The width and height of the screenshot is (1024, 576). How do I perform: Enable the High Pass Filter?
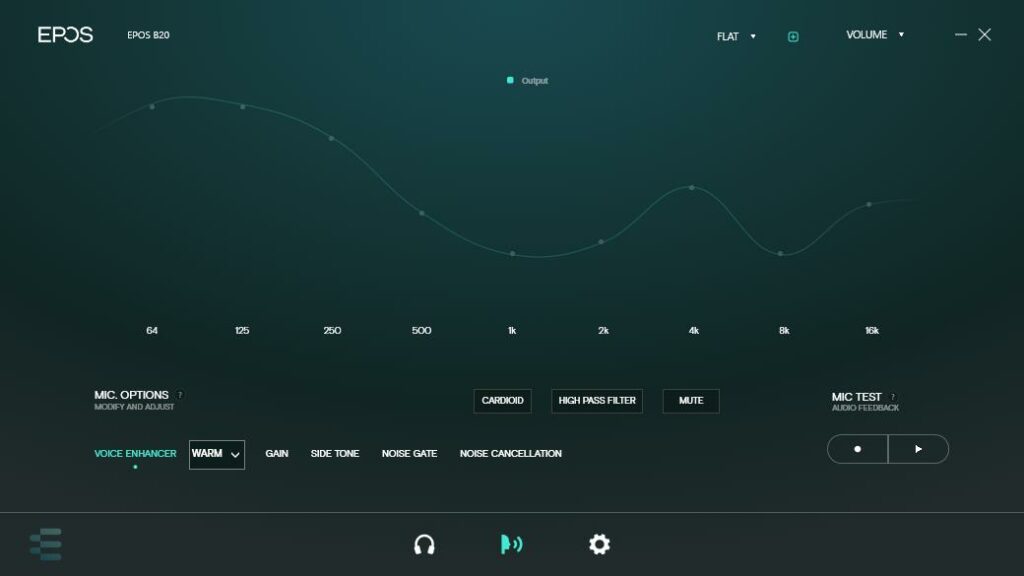(x=597, y=401)
